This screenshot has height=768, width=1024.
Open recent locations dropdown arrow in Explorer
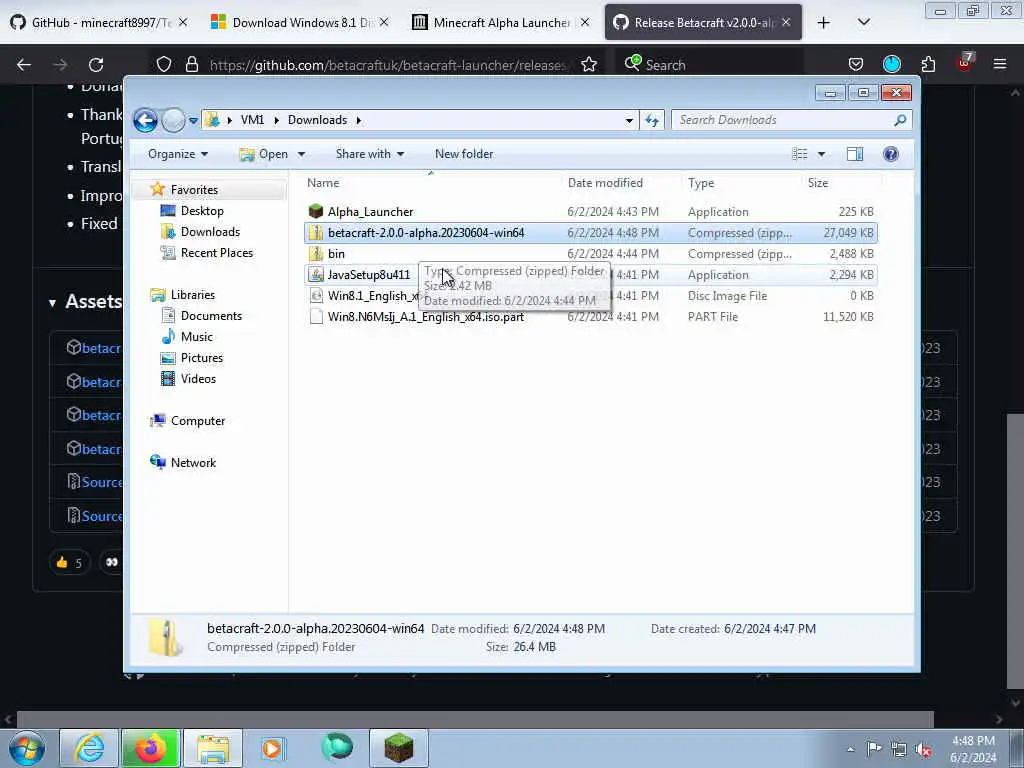pos(193,121)
